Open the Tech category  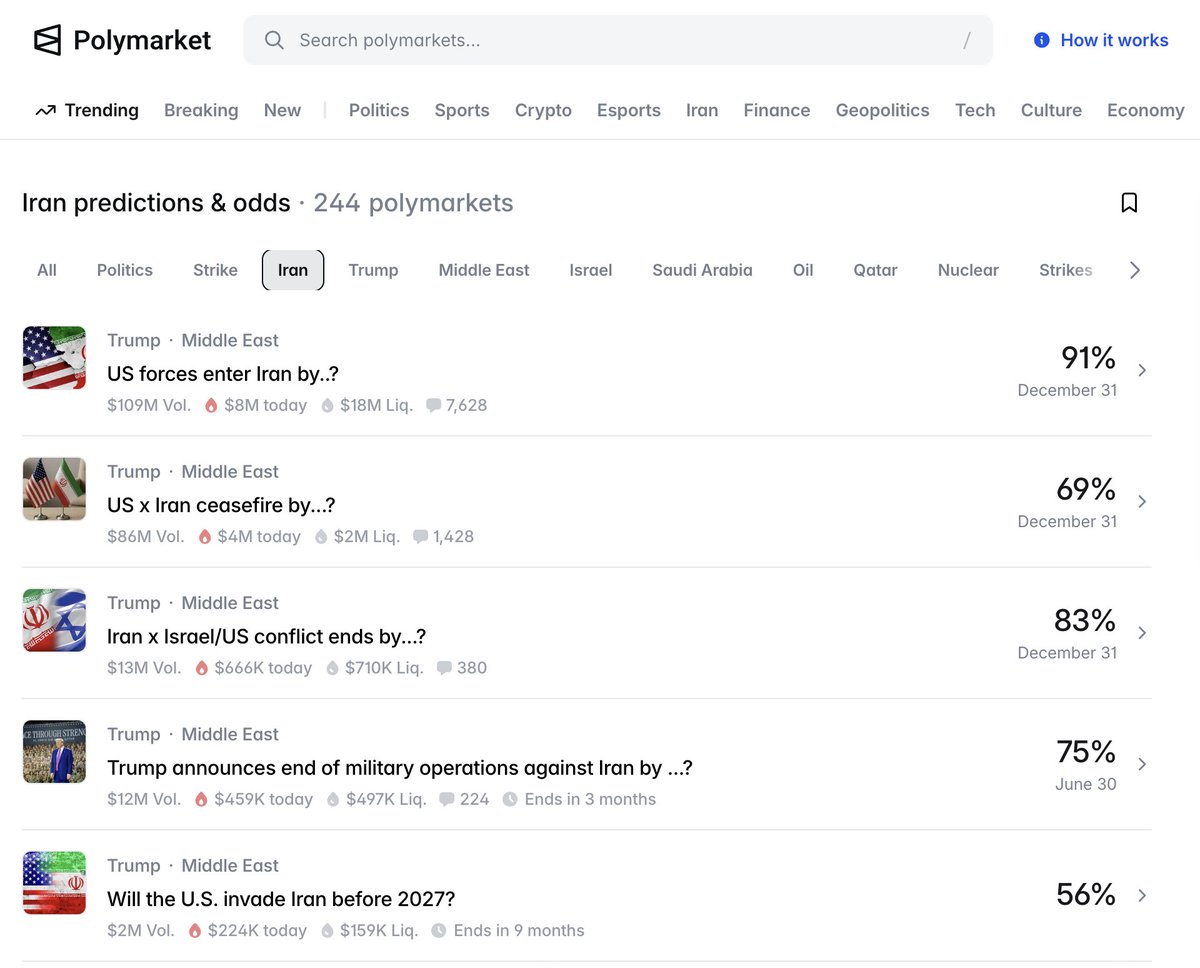[x=975, y=110]
